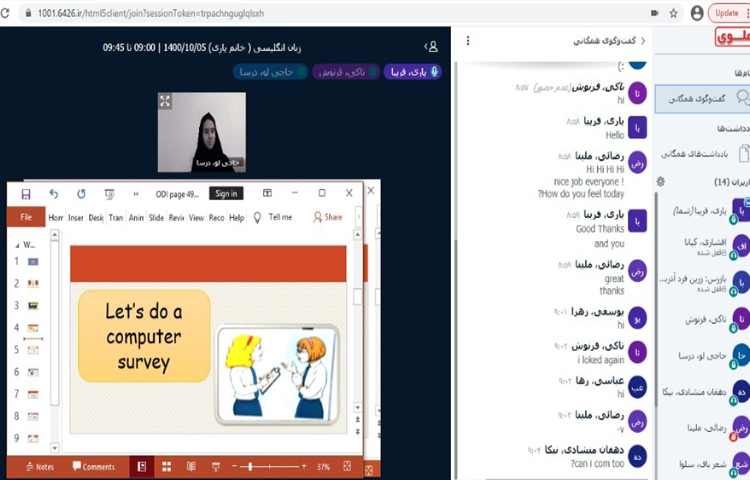The height and width of the screenshot is (480, 750).
Task: Click chat message 'i loked again'
Action: coord(601,360)
